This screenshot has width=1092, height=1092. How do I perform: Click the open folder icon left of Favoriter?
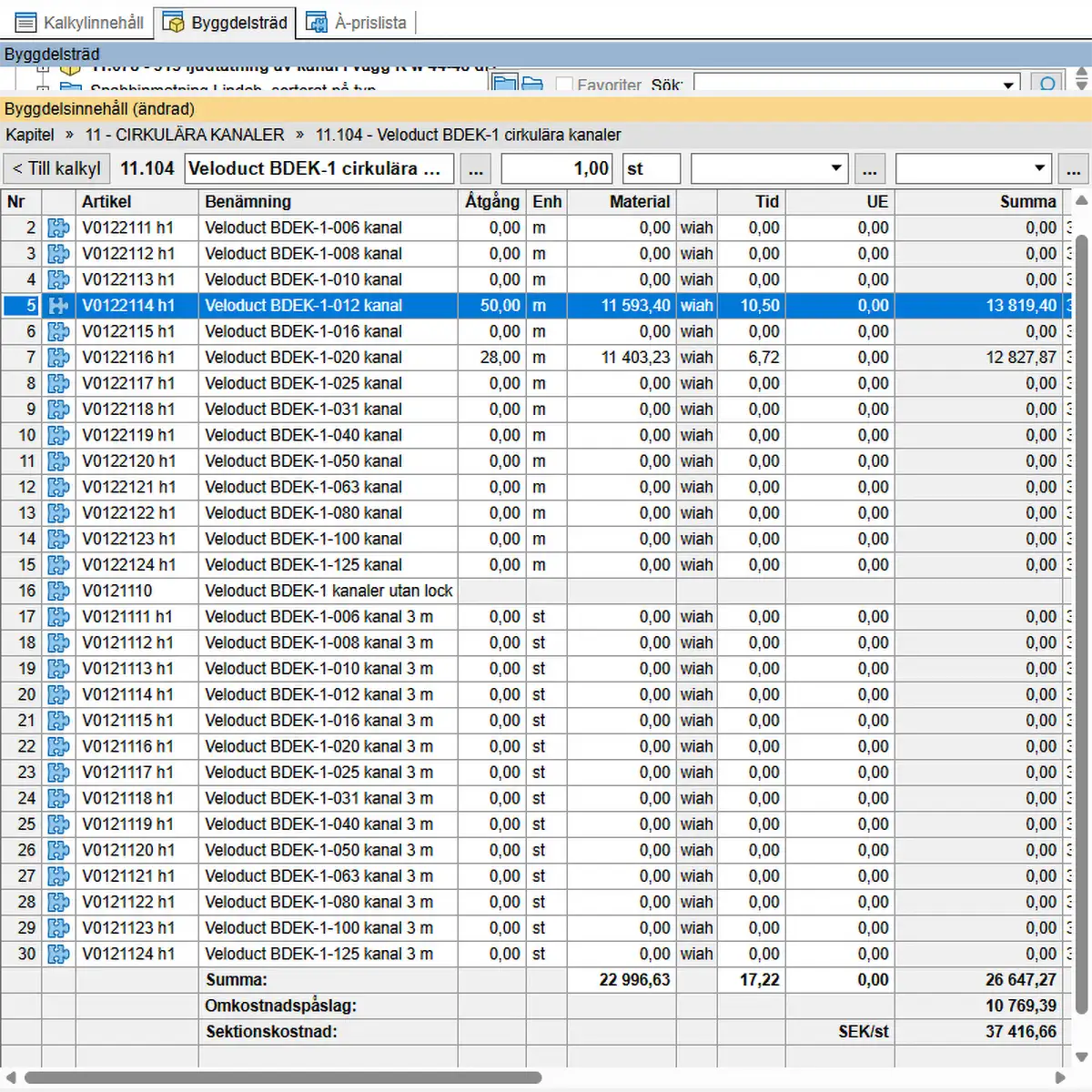532,84
